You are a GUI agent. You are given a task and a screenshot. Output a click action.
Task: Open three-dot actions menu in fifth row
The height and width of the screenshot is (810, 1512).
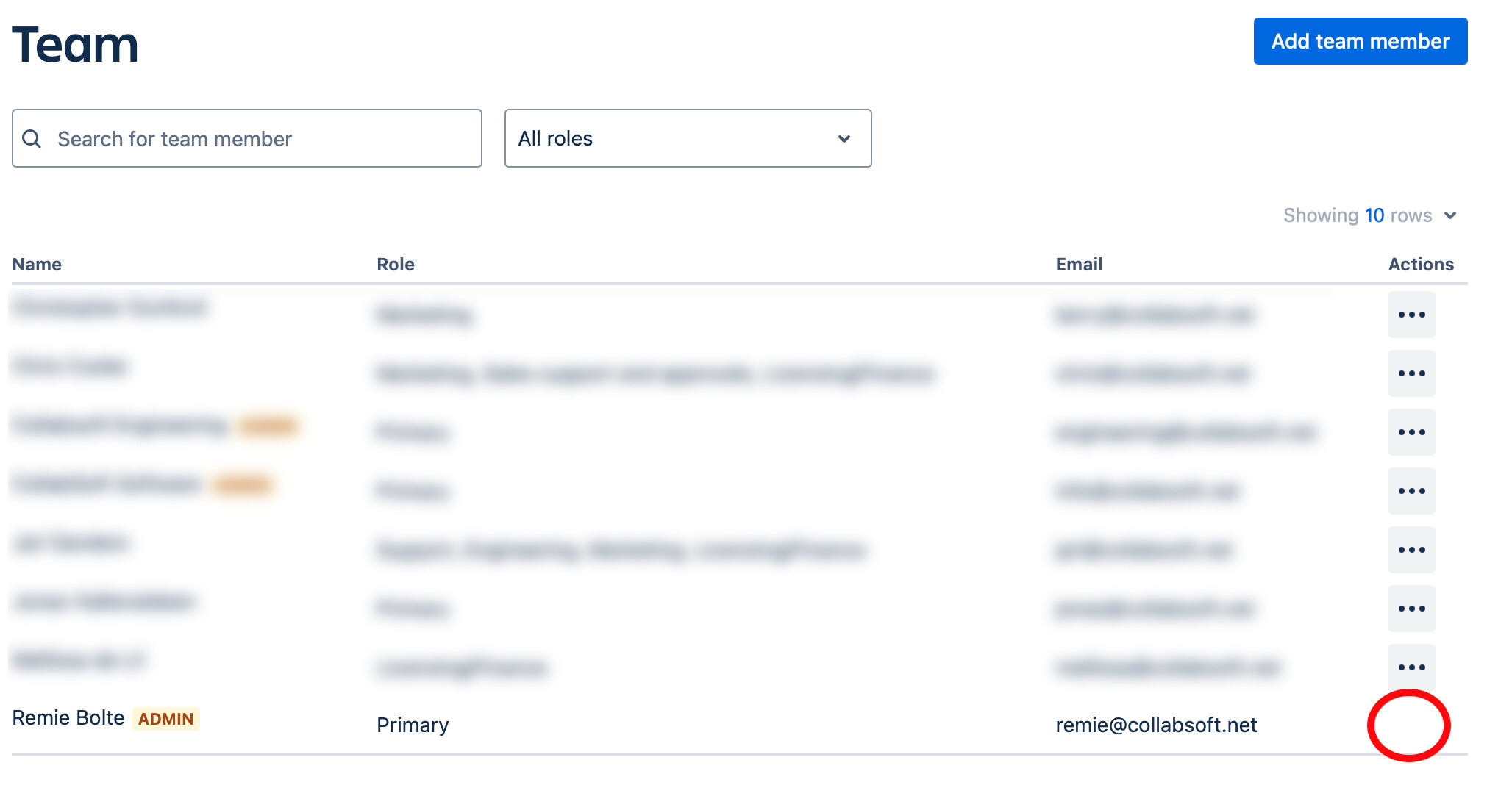tap(1411, 550)
